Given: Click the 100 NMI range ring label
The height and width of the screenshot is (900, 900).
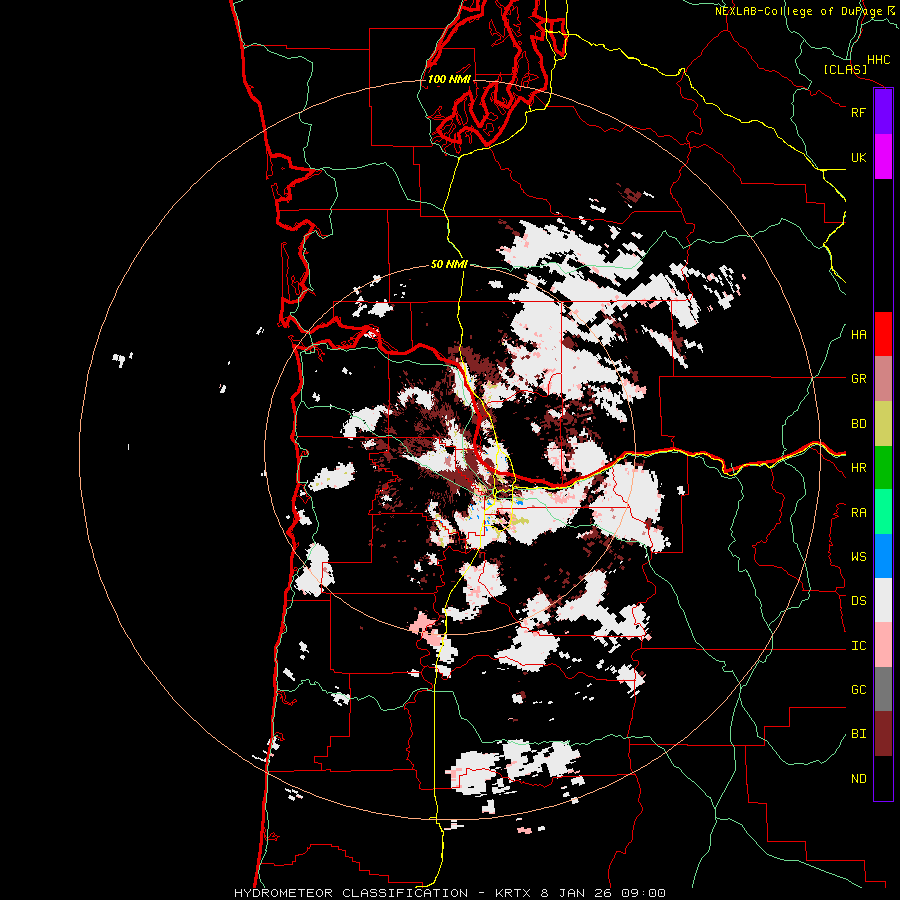Looking at the screenshot, I should (x=449, y=79).
